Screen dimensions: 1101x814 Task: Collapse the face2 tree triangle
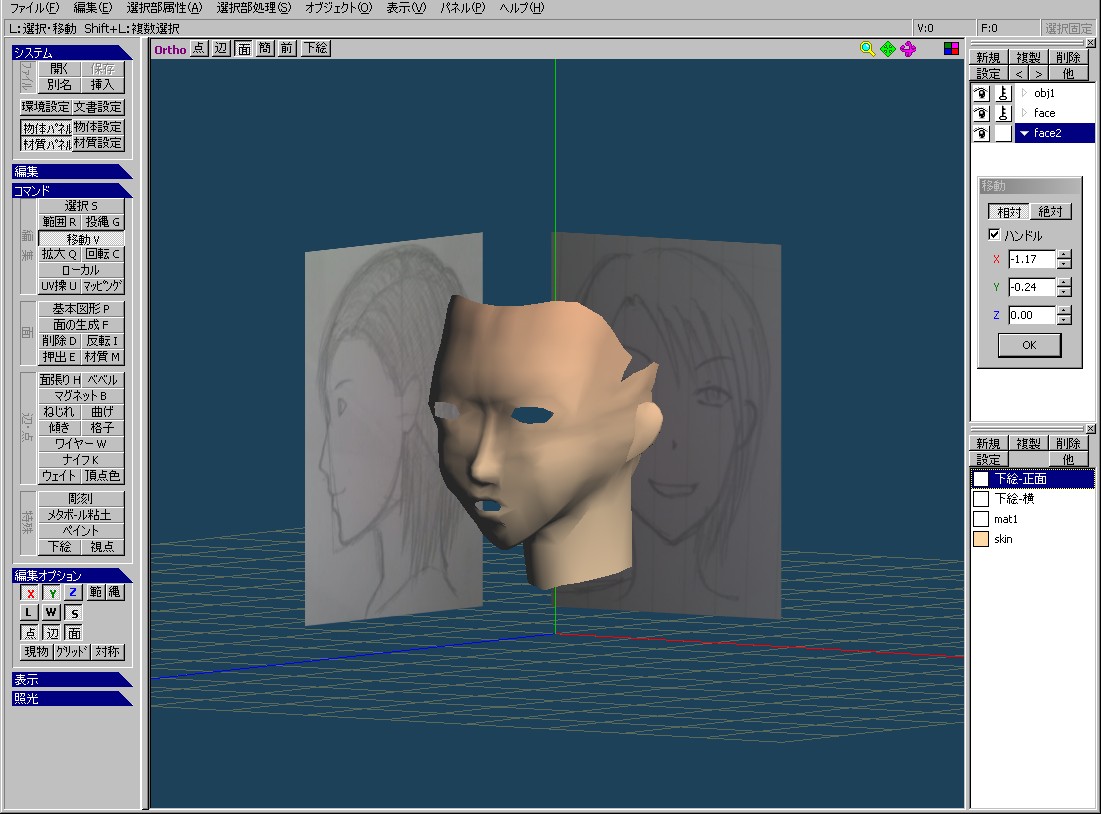[x=1024, y=133]
